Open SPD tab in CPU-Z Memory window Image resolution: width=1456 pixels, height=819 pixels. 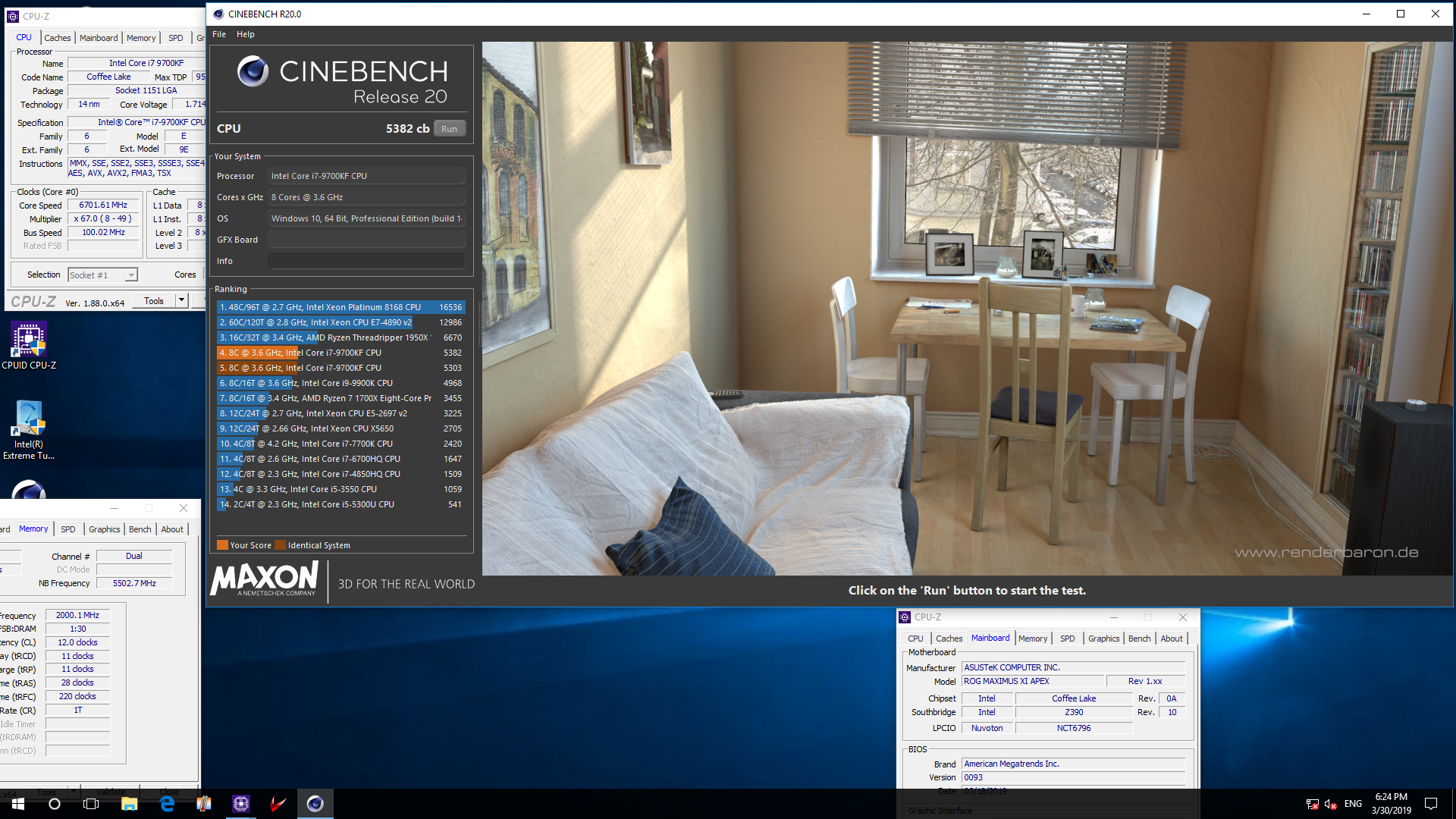tap(67, 529)
